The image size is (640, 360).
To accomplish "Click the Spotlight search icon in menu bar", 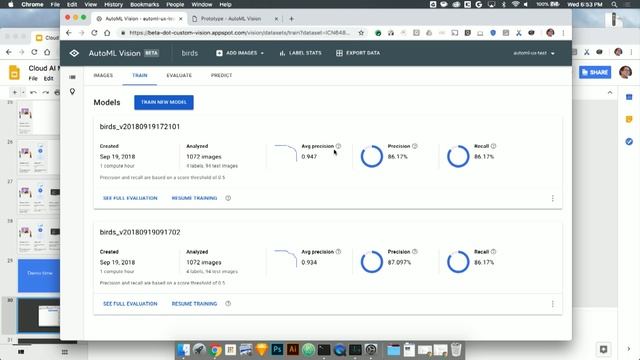I will [614, 4].
